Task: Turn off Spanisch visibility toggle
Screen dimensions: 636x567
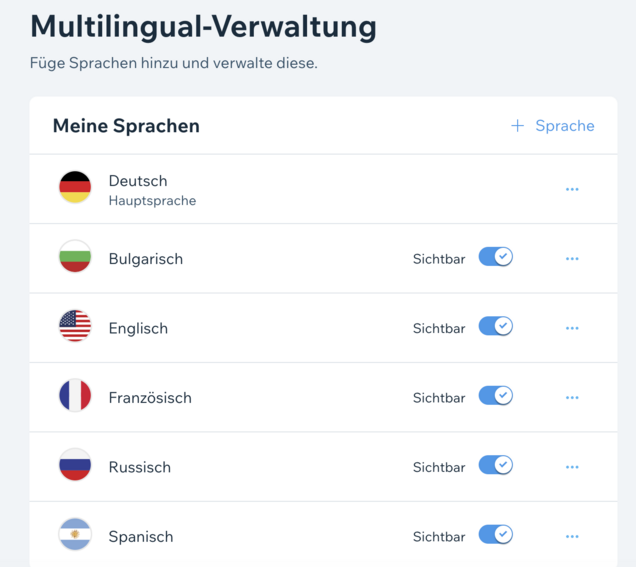Action: (496, 534)
